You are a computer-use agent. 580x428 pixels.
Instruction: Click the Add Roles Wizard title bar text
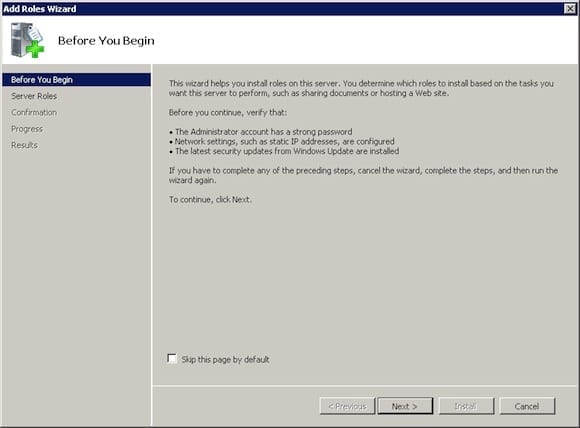tap(40, 9)
